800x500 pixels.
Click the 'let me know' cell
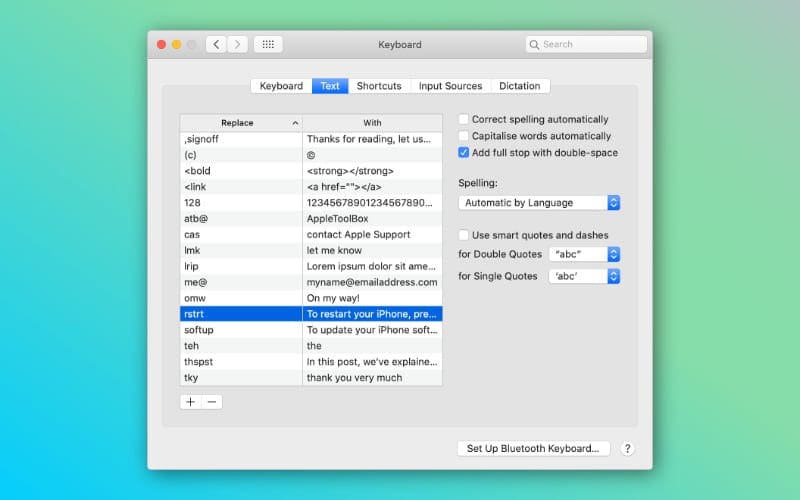point(372,251)
